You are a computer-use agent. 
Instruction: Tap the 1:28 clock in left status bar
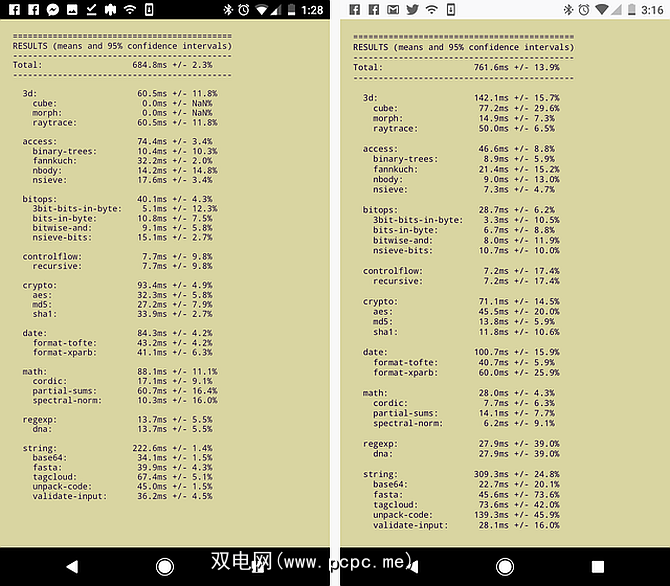[x=312, y=10]
